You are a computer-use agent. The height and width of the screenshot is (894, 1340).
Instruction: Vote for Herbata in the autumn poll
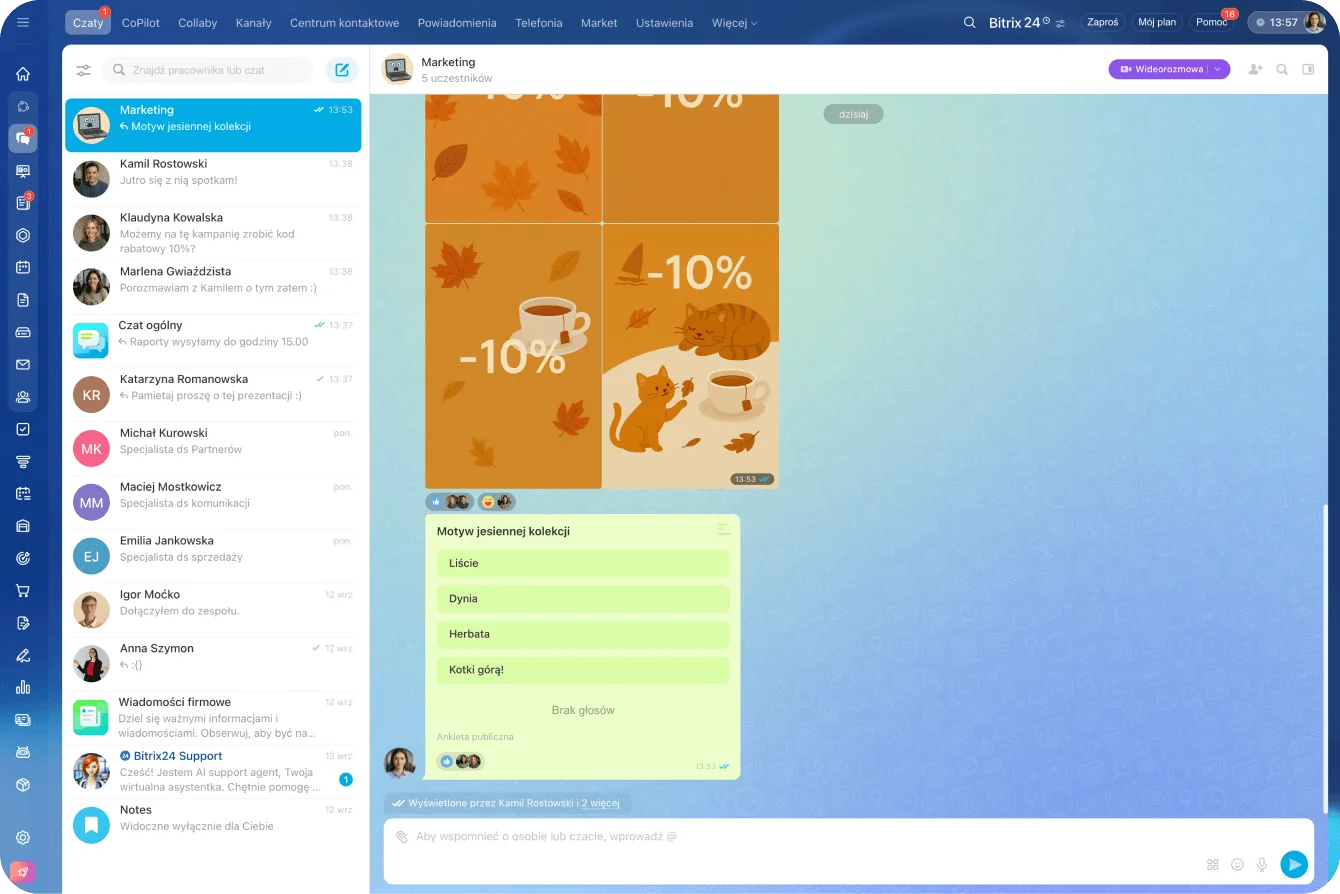[x=583, y=634]
